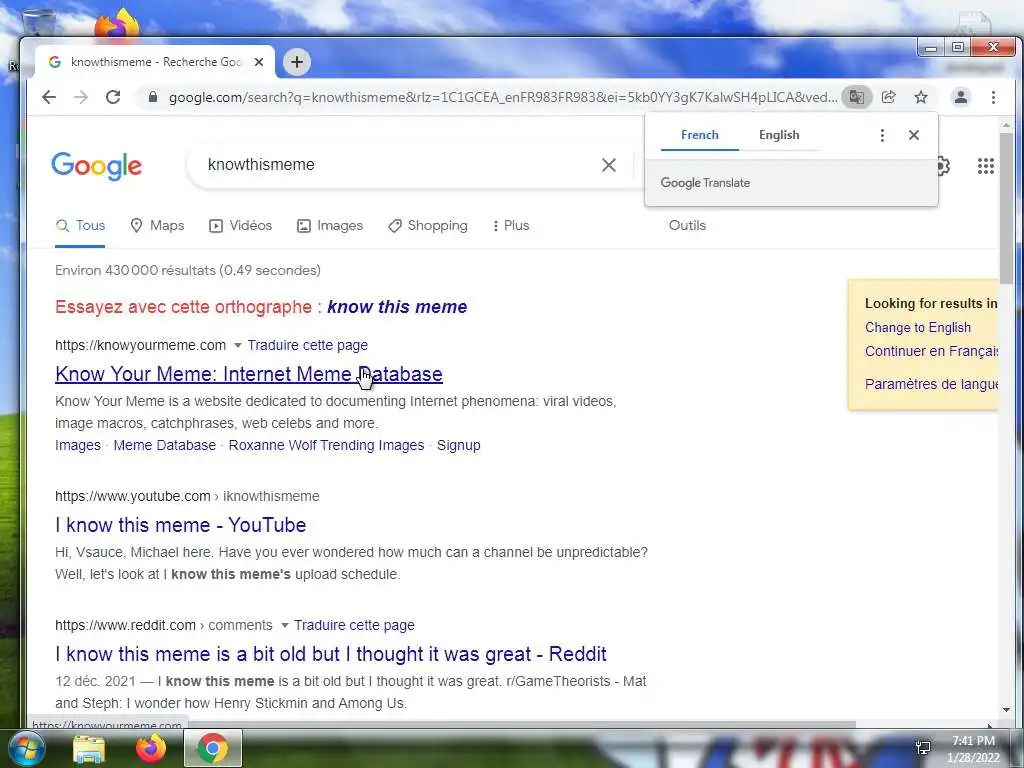The width and height of the screenshot is (1024, 768).
Task: Select the Tous search tab
Action: (x=80, y=226)
